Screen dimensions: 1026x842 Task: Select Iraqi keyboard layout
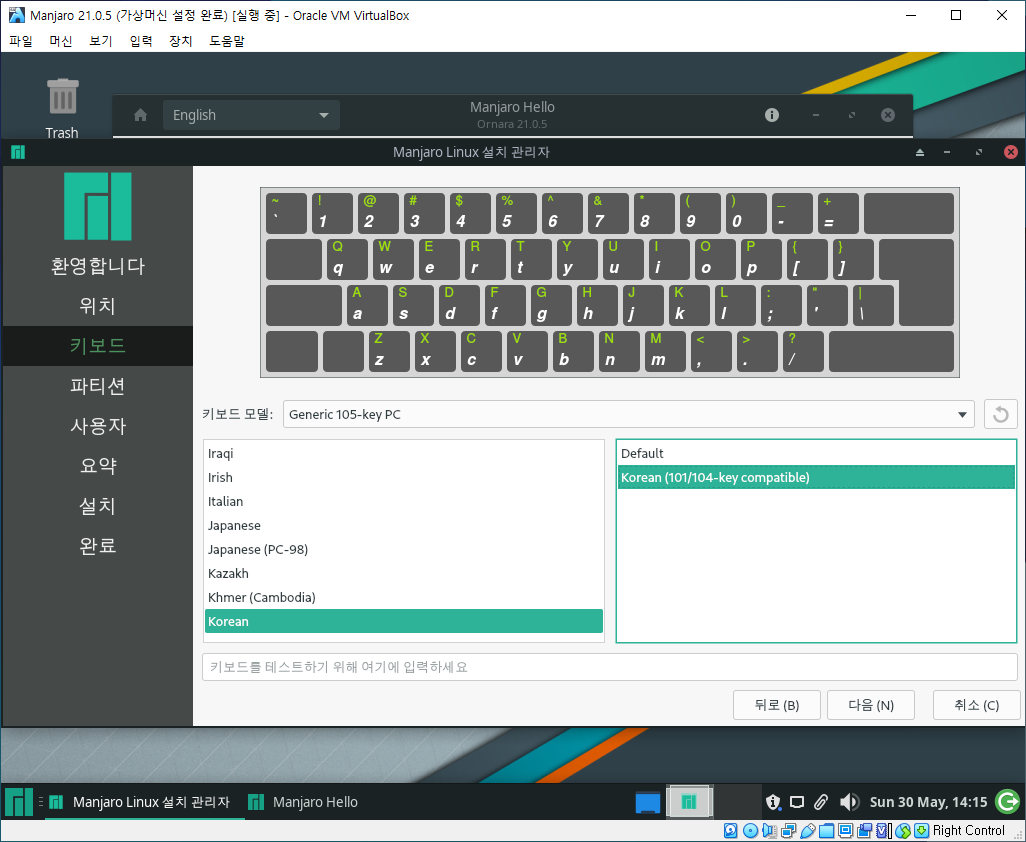coord(404,453)
